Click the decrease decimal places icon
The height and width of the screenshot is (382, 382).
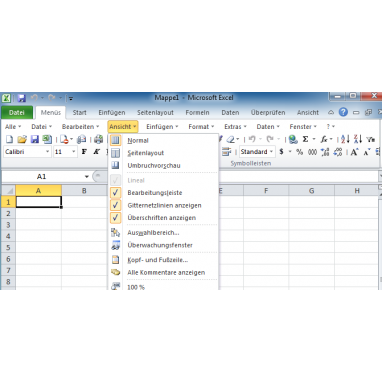click(338, 152)
